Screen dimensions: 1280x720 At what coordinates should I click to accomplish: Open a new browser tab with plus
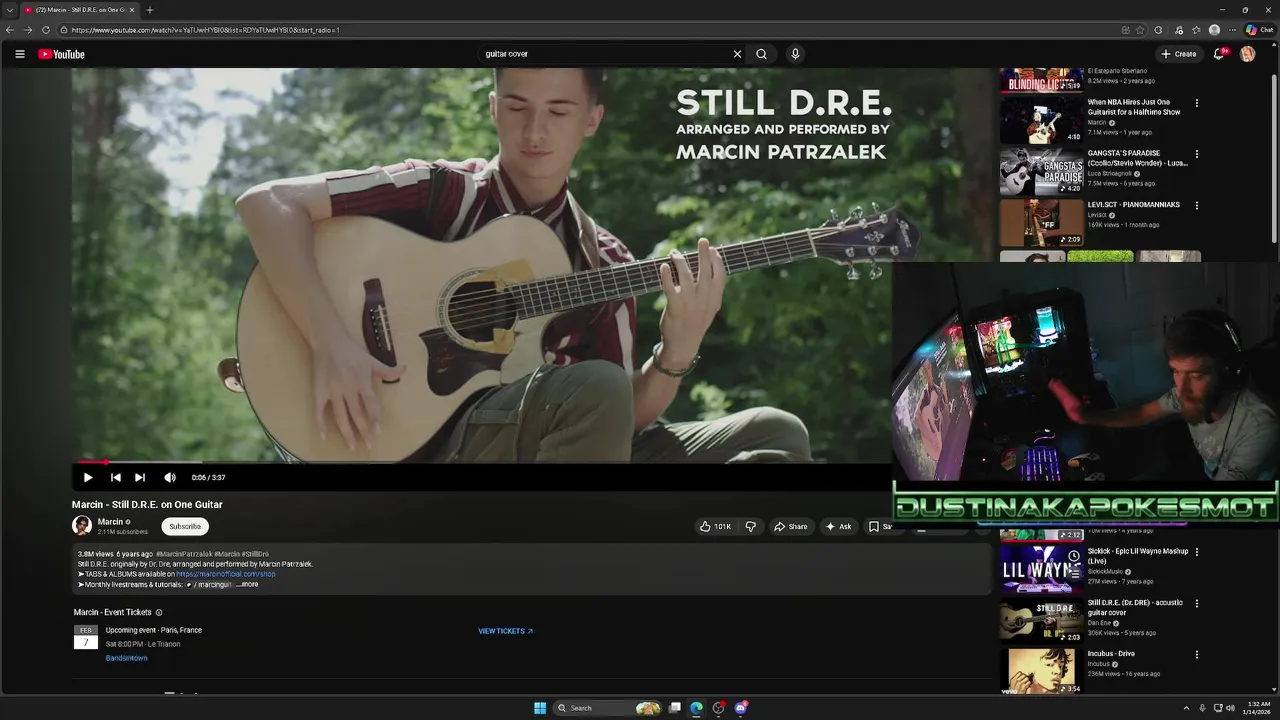[x=150, y=10]
